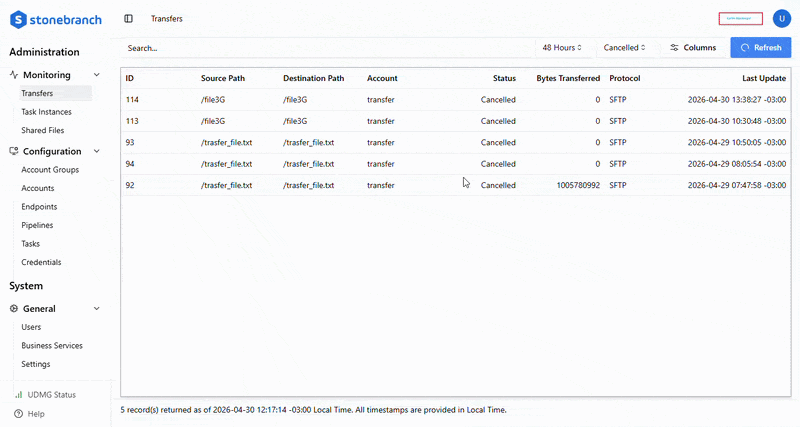Image resolution: width=800 pixels, height=427 pixels.
Task: Click bytes value 1005780992
Action: (578, 185)
